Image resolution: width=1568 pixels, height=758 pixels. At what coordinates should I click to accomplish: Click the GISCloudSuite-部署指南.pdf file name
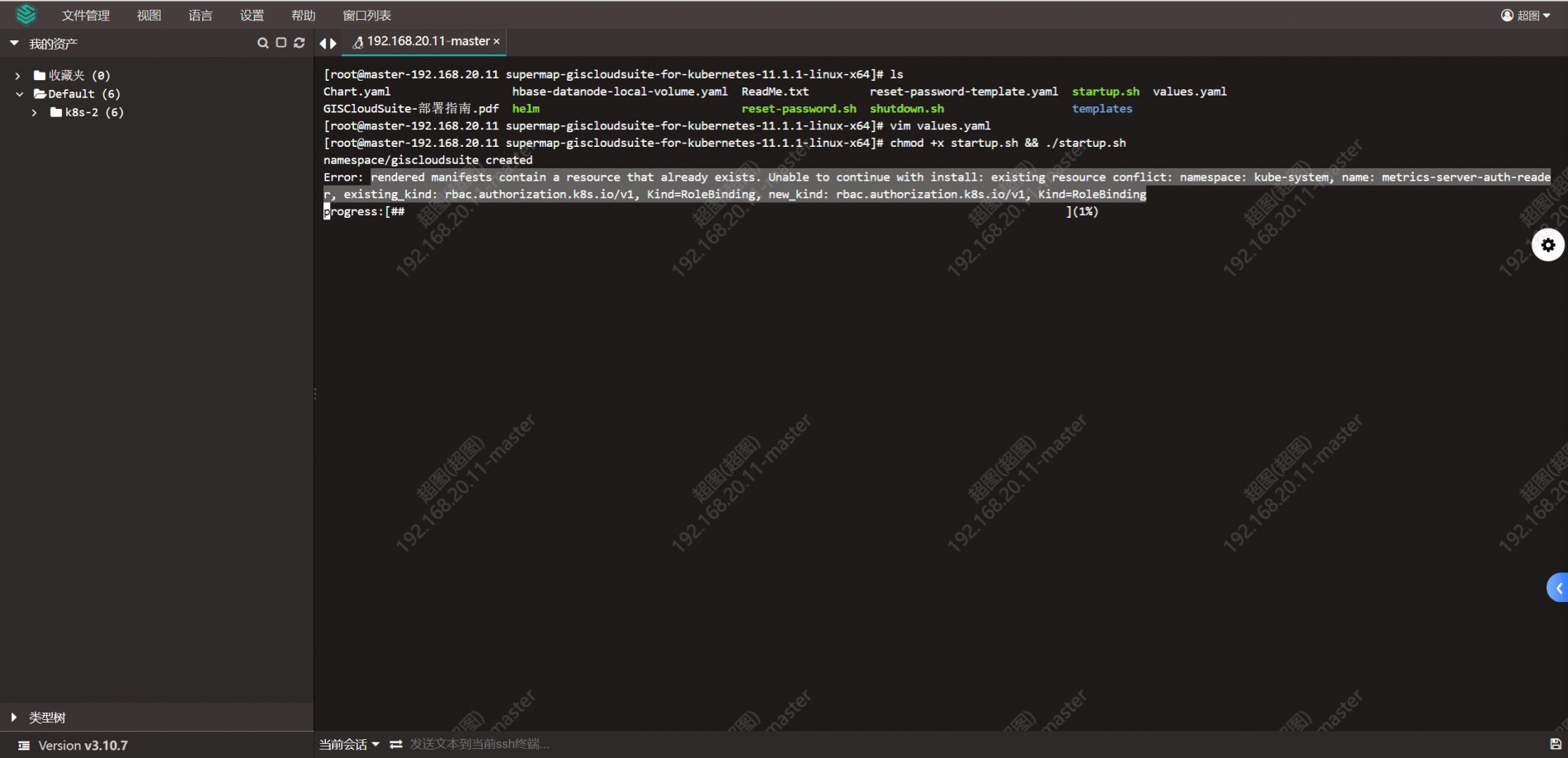[x=411, y=109]
